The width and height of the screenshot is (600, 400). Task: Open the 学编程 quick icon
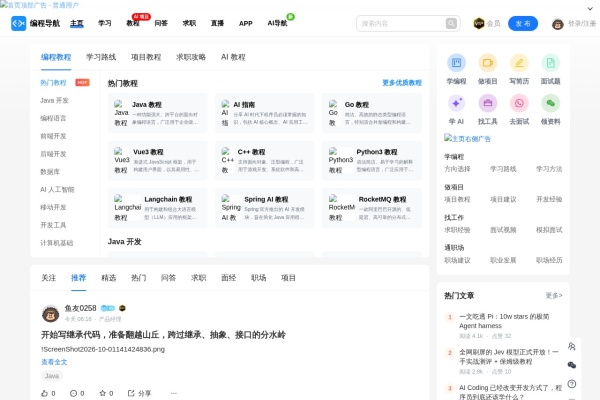[x=456, y=63]
